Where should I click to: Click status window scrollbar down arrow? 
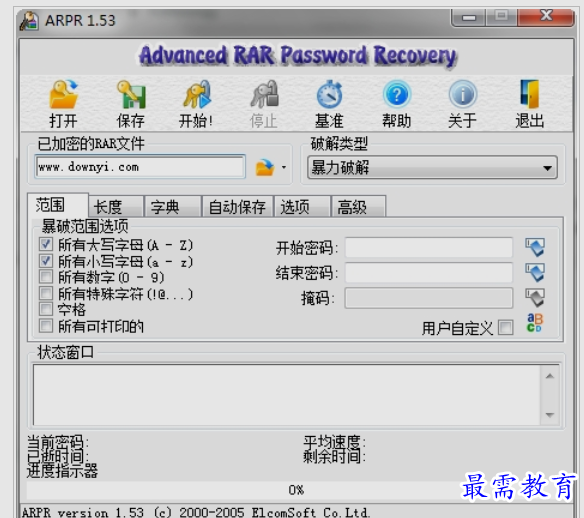[550, 414]
